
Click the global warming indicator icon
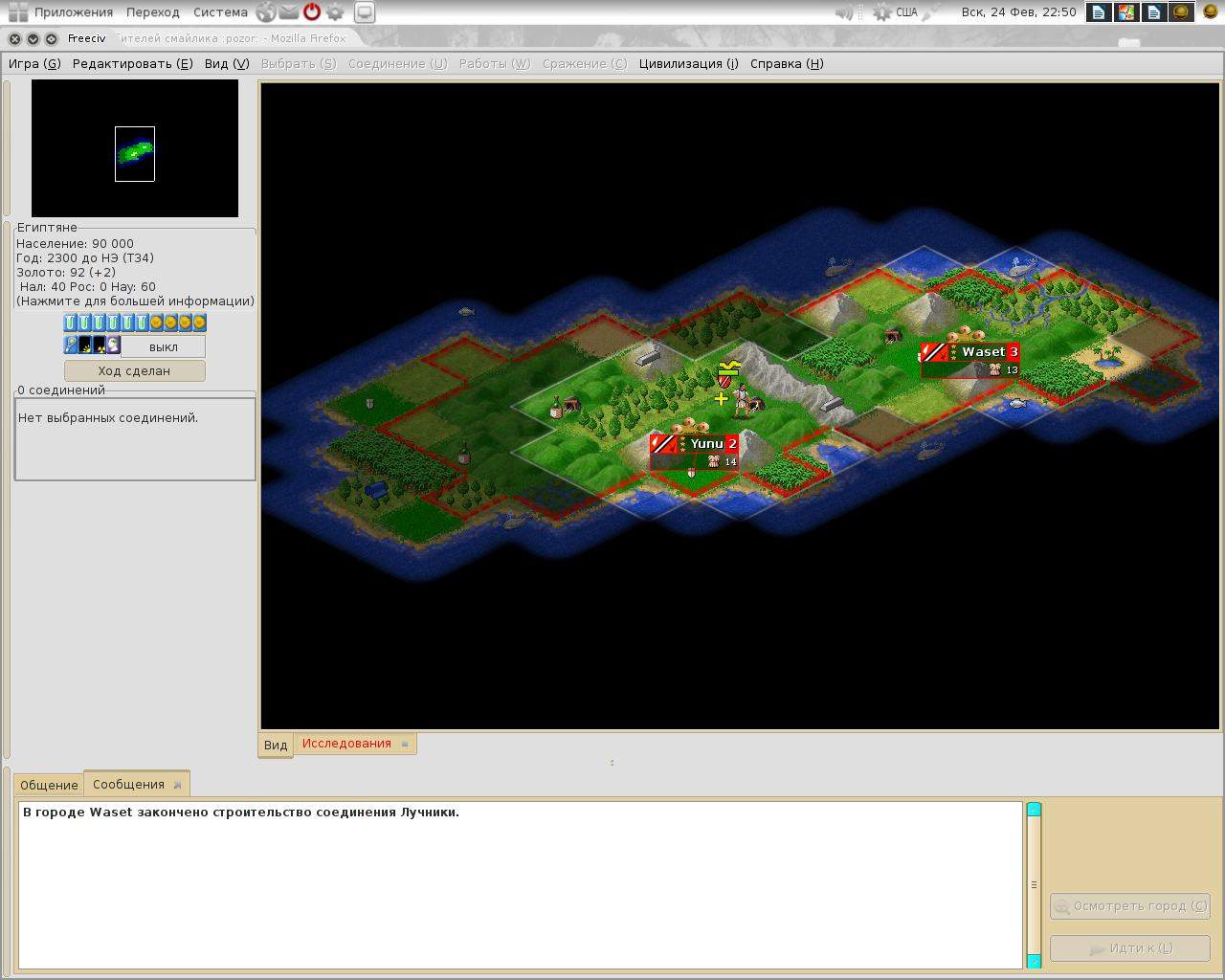coord(85,345)
